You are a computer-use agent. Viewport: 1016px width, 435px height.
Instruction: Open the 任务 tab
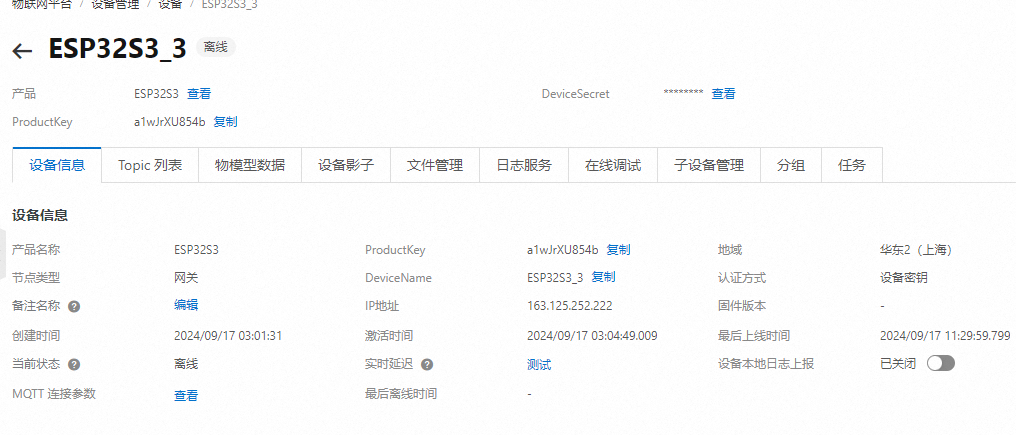click(x=852, y=166)
